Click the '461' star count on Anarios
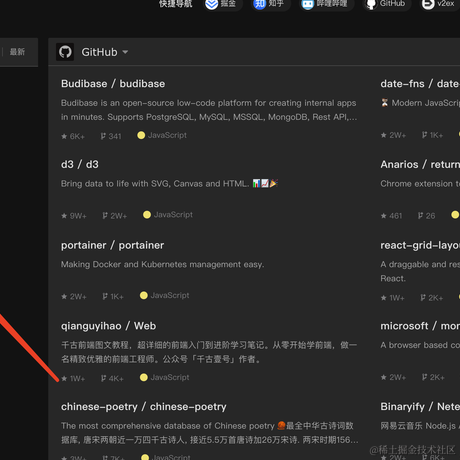 tap(396, 216)
